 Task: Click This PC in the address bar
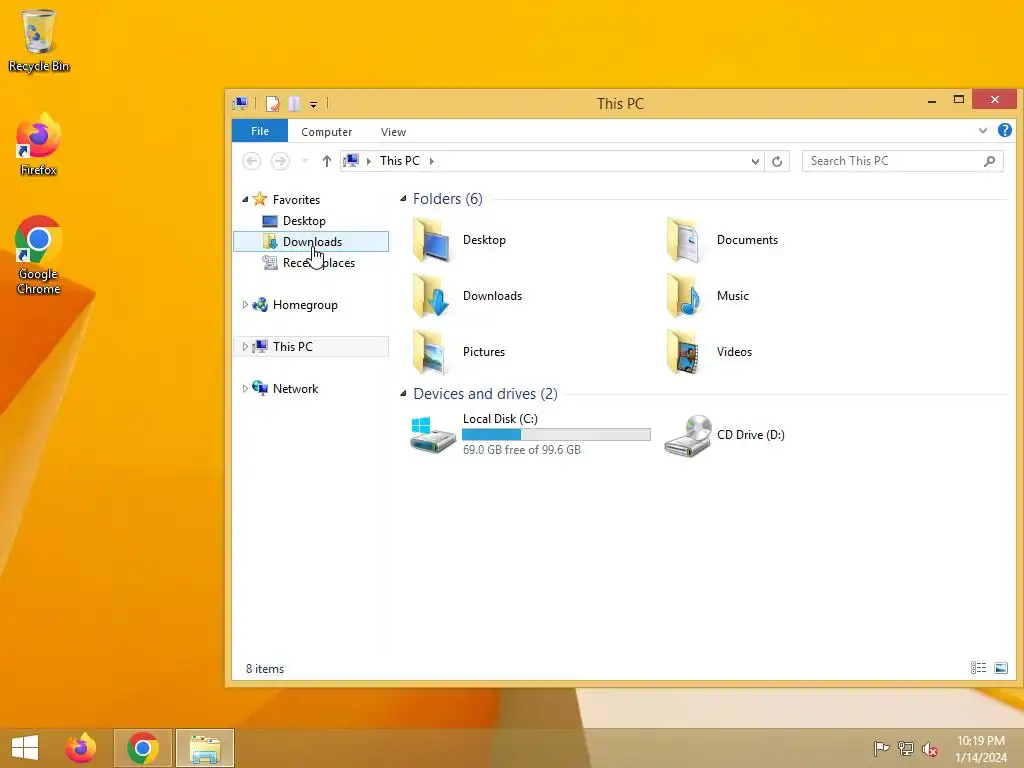click(400, 161)
